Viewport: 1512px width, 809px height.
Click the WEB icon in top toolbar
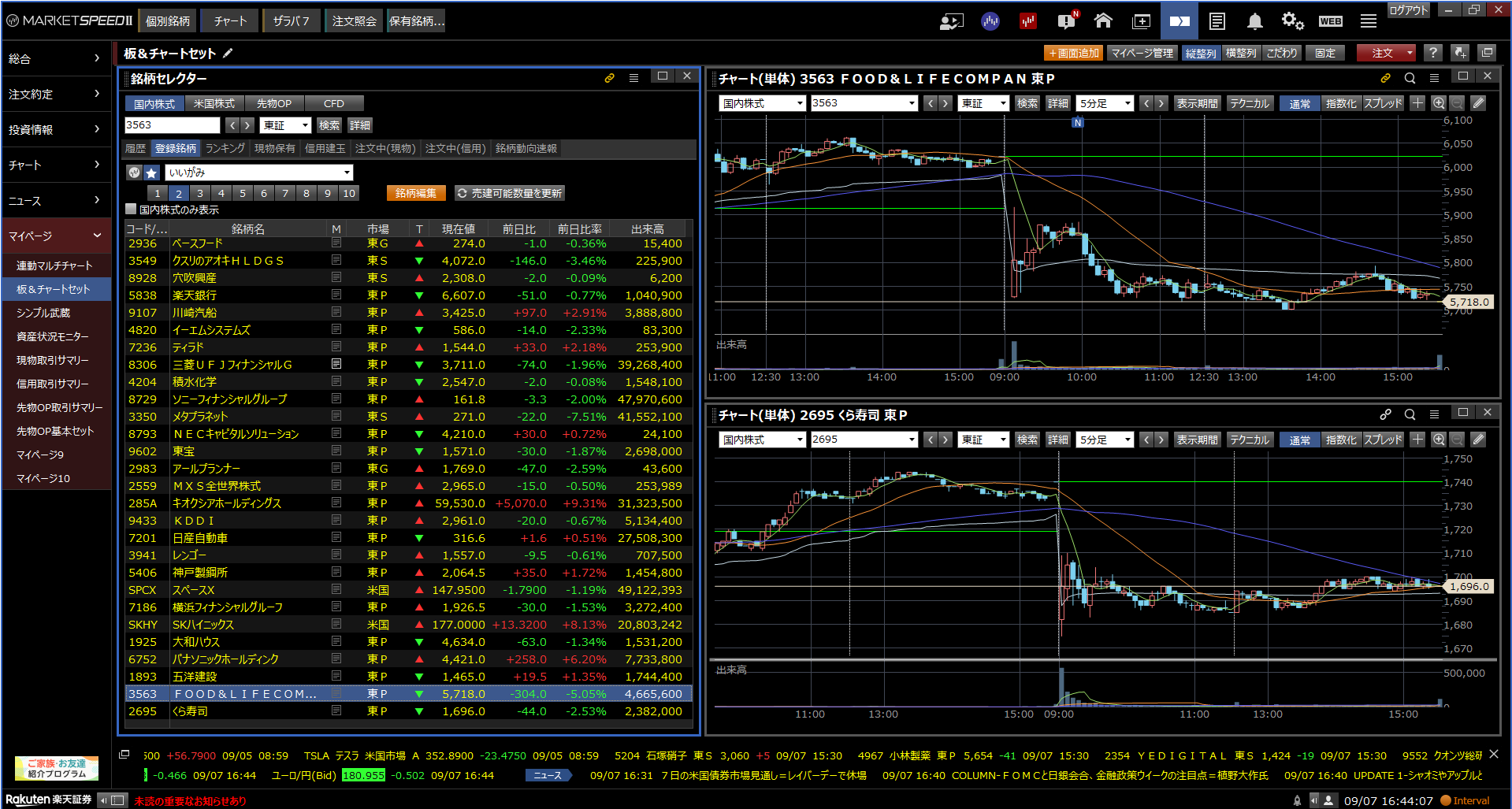click(x=1331, y=21)
